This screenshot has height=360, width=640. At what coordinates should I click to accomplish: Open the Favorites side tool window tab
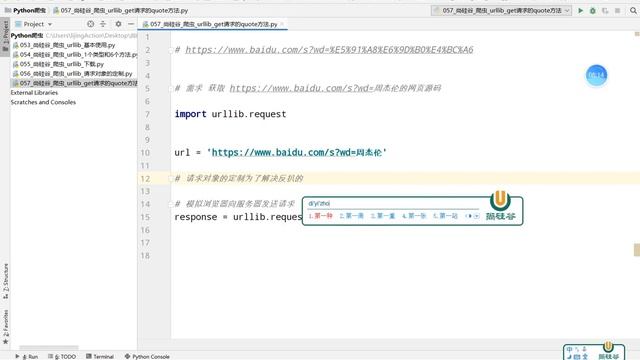click(5, 327)
